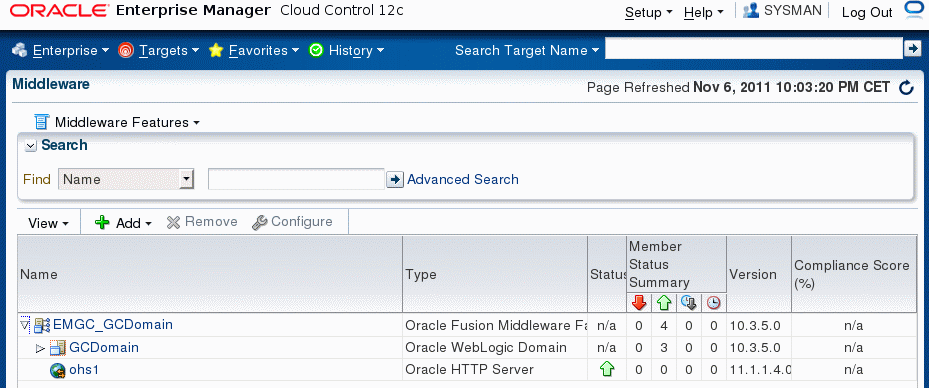
Task: Click the Remove button
Action: tap(202, 222)
